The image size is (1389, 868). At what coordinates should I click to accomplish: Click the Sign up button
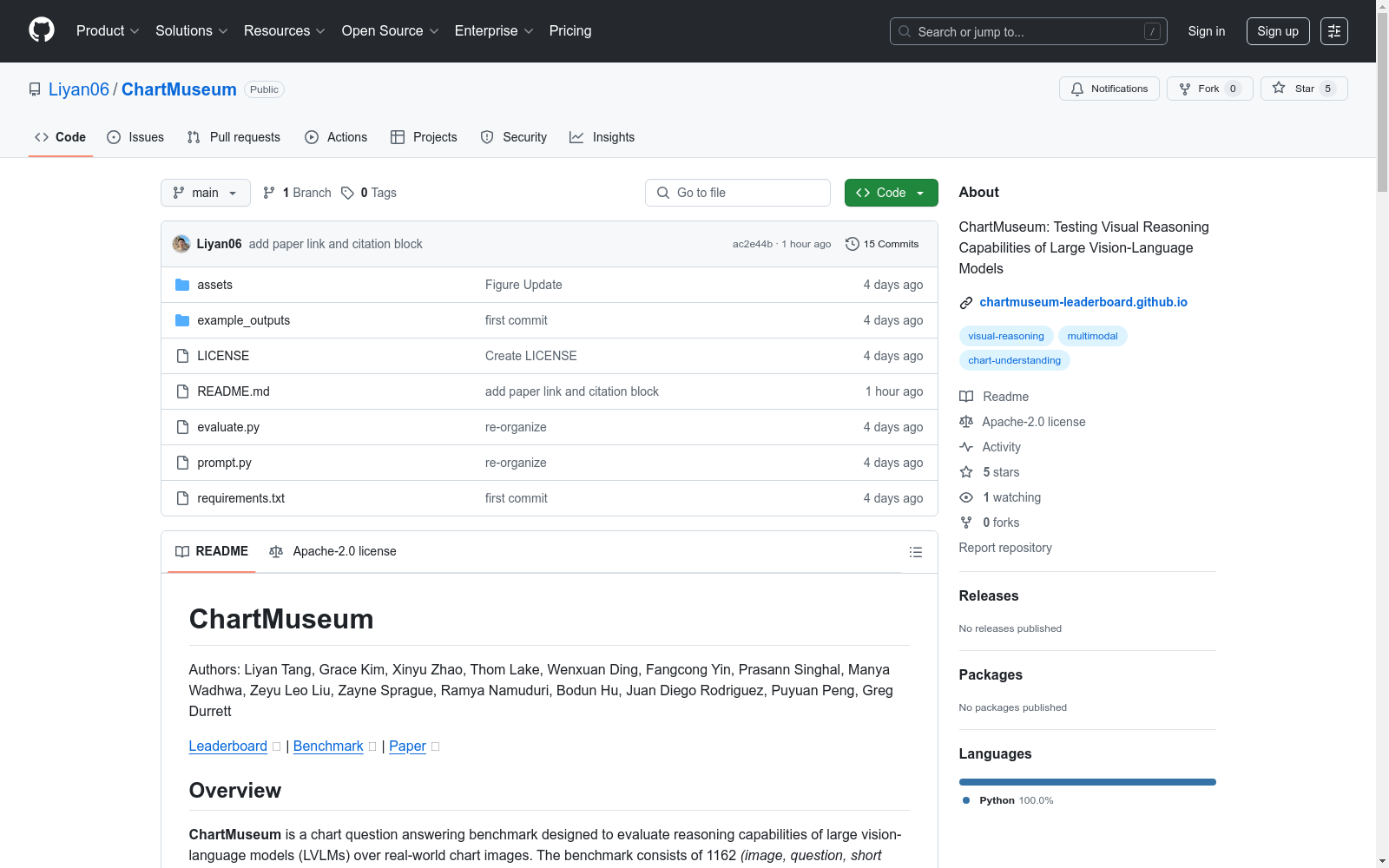pyautogui.click(x=1278, y=31)
